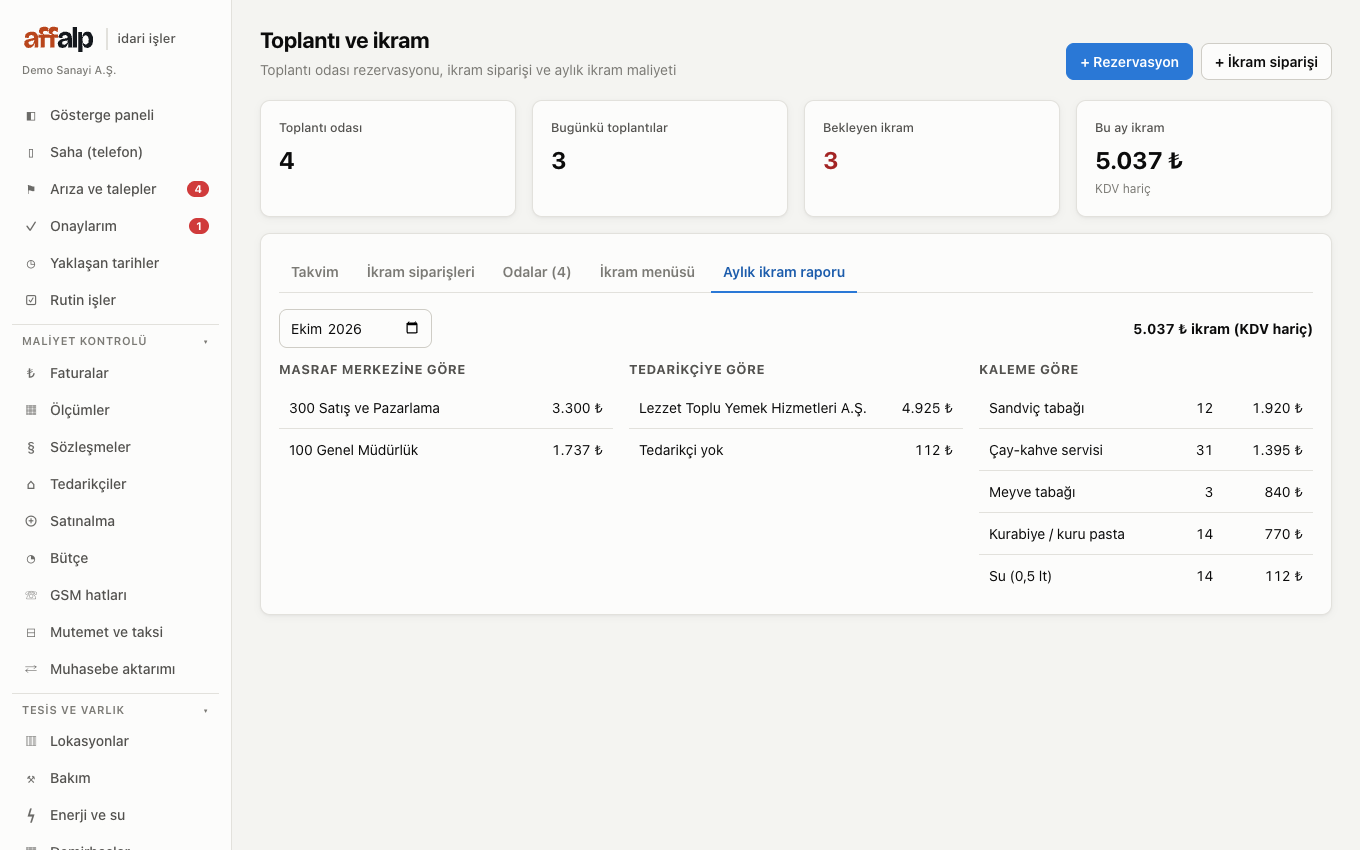Screen dimensions: 1360x850
Task: Select the Aylık ikram raporu tab
Action: pos(784,272)
